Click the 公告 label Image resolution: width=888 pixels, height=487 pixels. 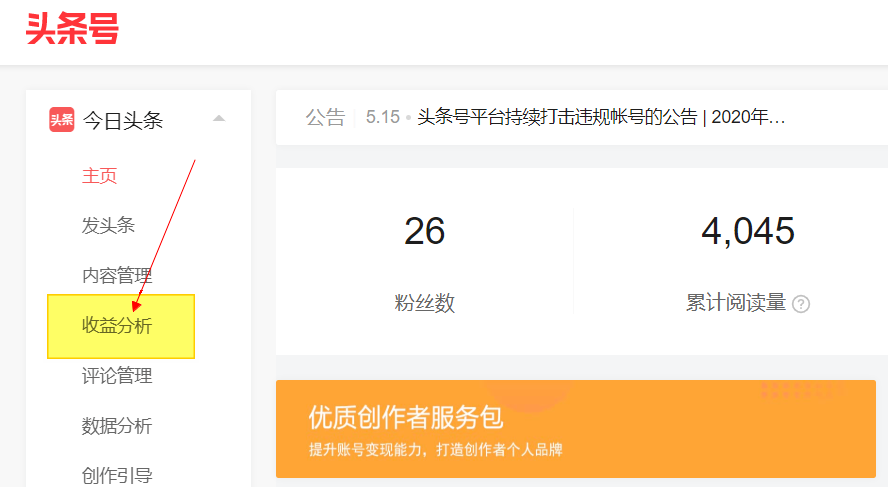(x=325, y=117)
